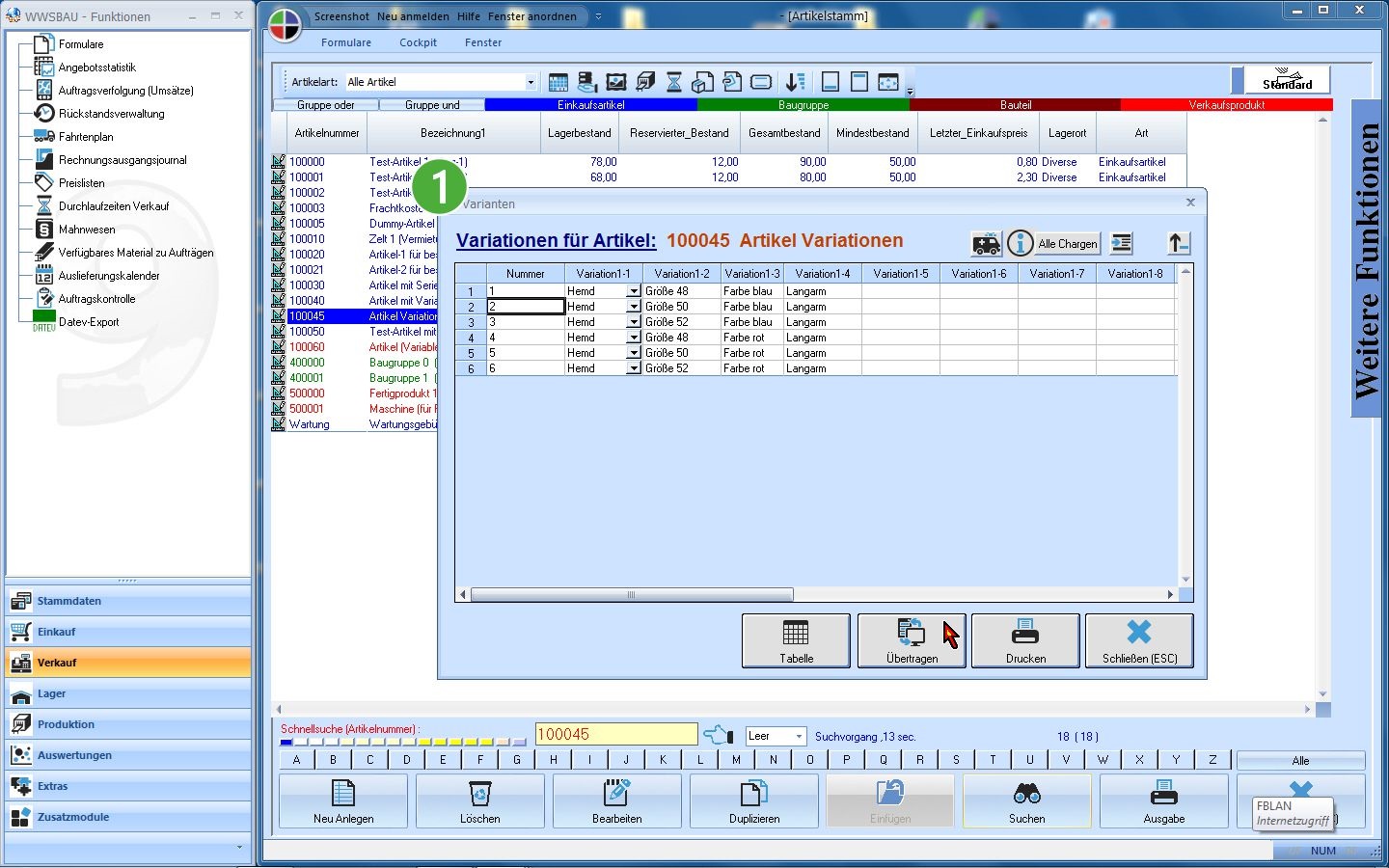Viewport: 1389px width, 868px height.
Task: Click the server-in-hand toolbar icon
Action: coord(587,82)
